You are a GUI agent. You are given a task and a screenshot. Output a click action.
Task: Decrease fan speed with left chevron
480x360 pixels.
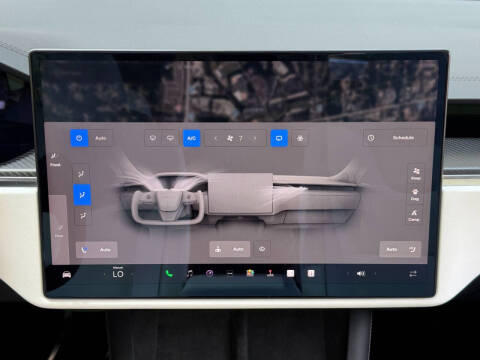click(216, 138)
